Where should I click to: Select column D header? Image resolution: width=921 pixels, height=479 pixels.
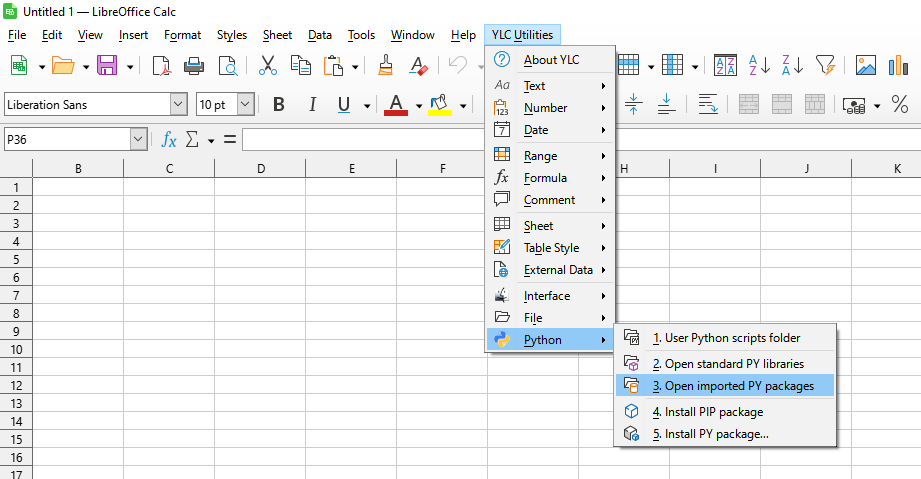[260, 169]
